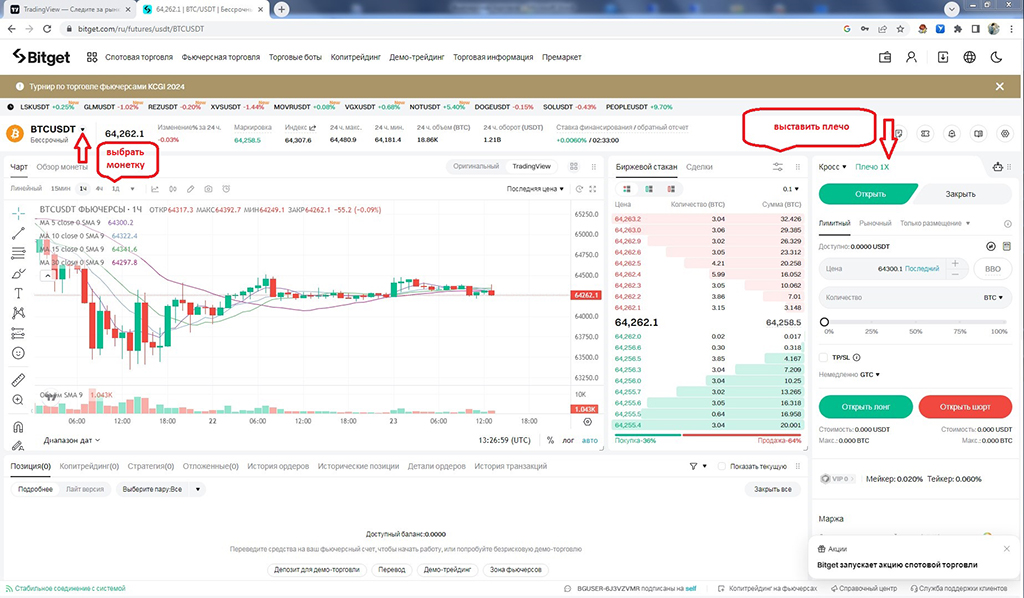This screenshot has width=1024, height=598.
Task: Select the brush drawing tool
Action: (x=18, y=274)
